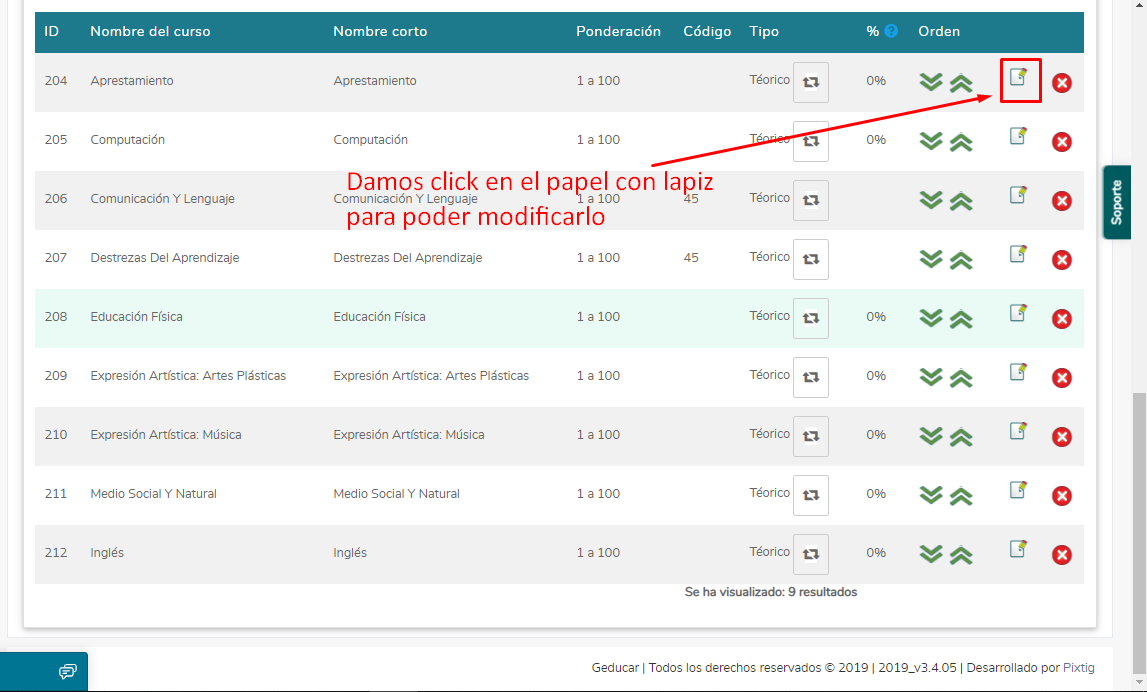This screenshot has width=1147, height=692.
Task: Move Medio Social Y Natural down
Action: [930, 494]
